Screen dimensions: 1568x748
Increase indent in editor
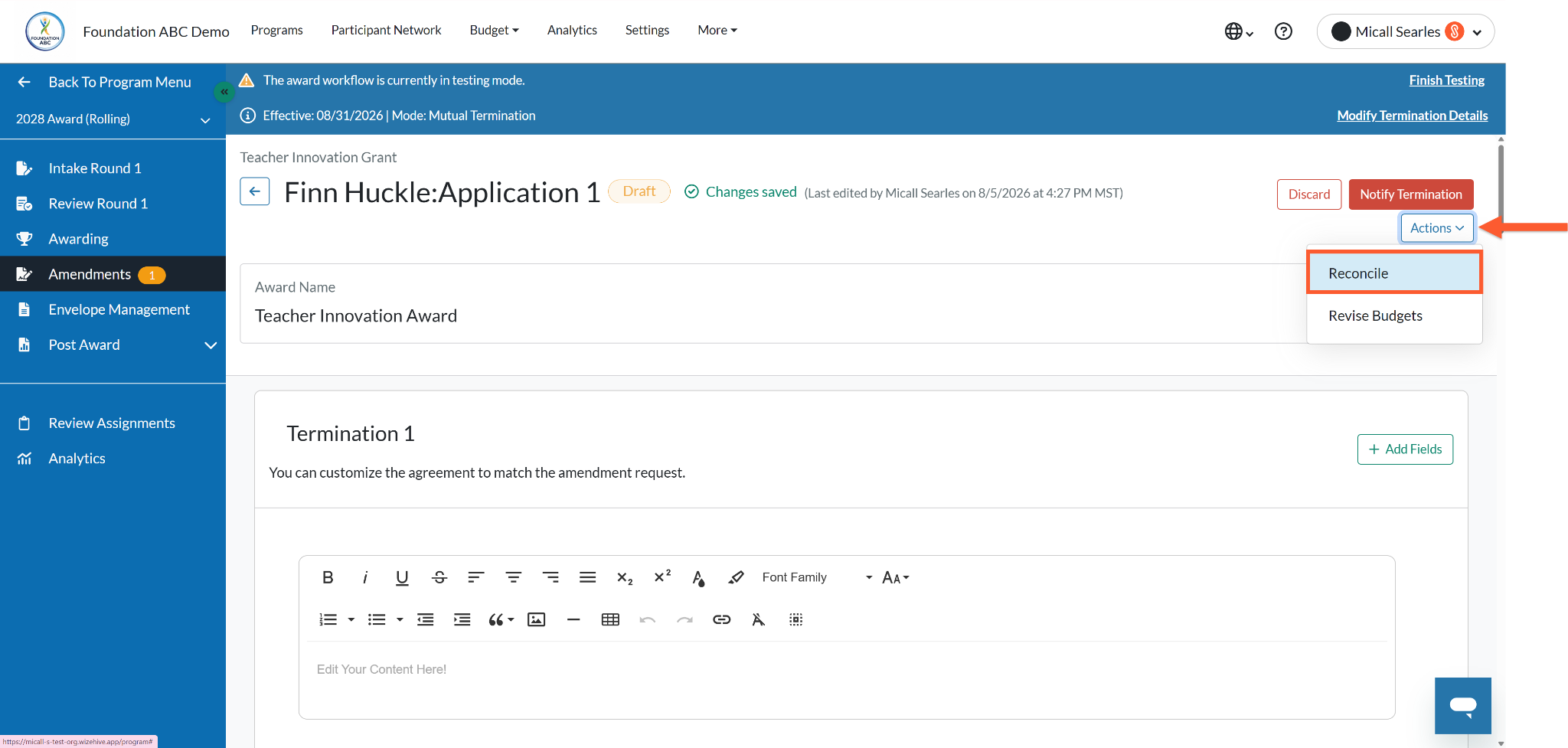tap(462, 619)
